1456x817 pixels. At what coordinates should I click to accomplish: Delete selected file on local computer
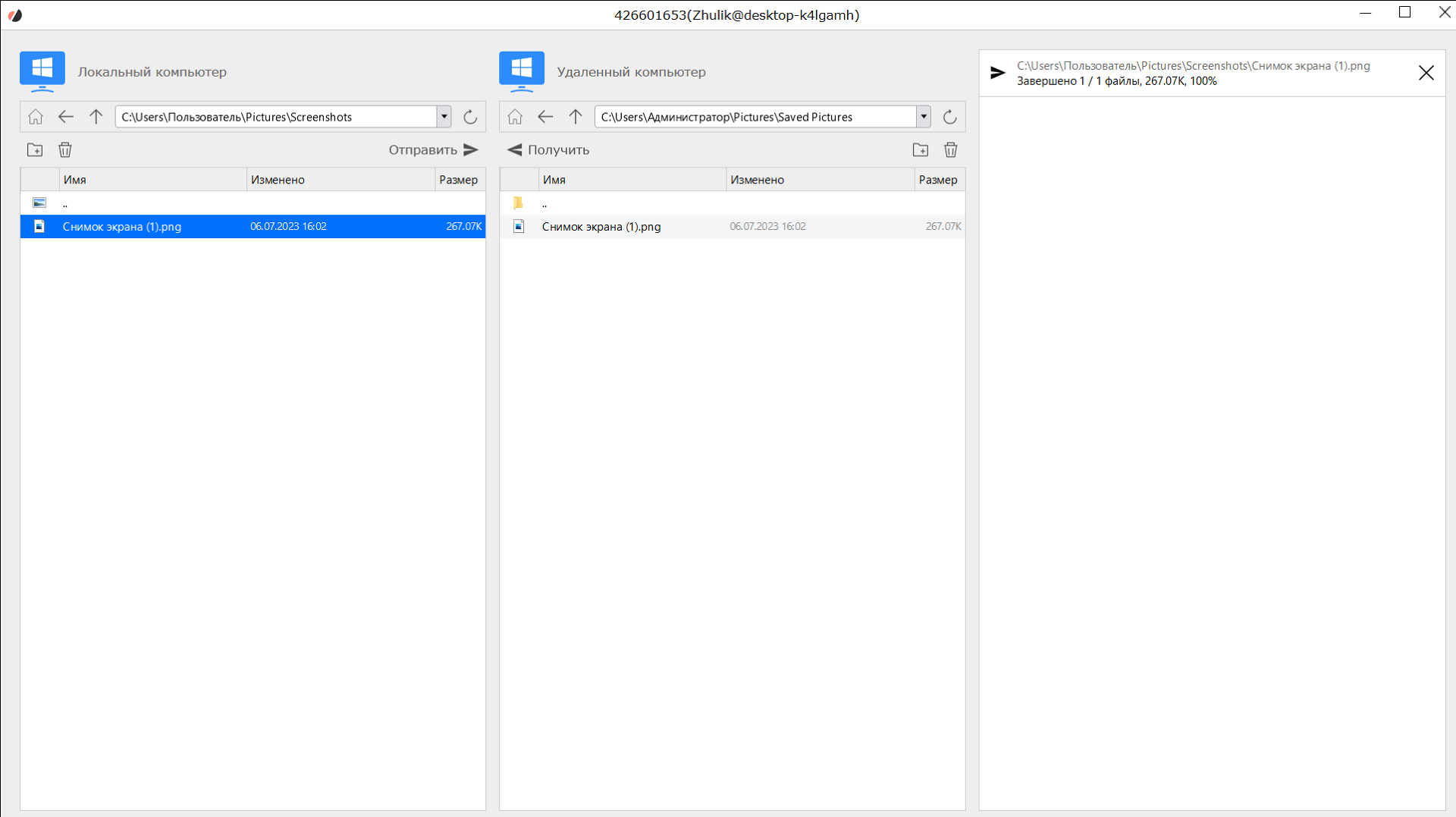tap(65, 150)
